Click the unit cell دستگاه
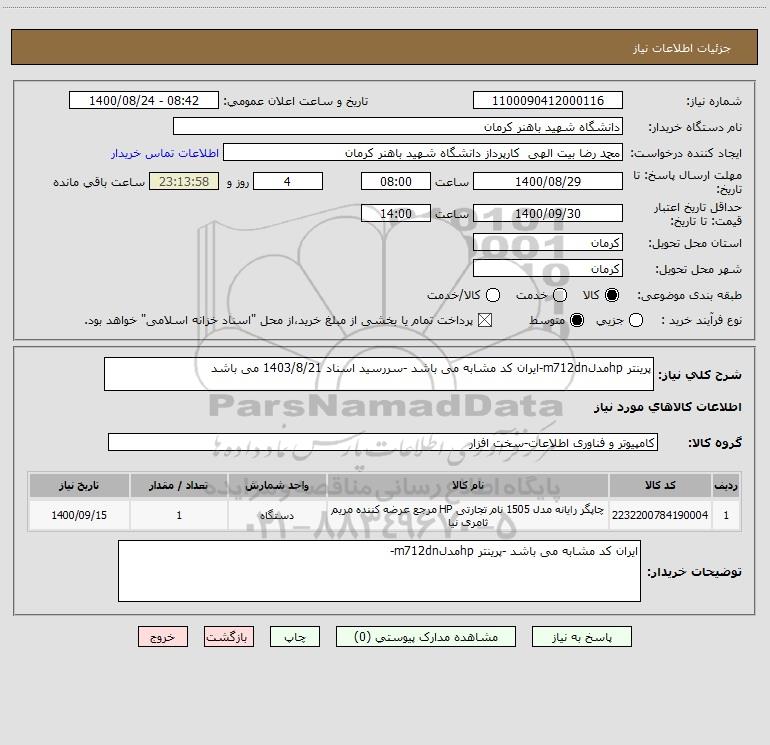Viewport: 770px width, 745px height. [x=277, y=515]
